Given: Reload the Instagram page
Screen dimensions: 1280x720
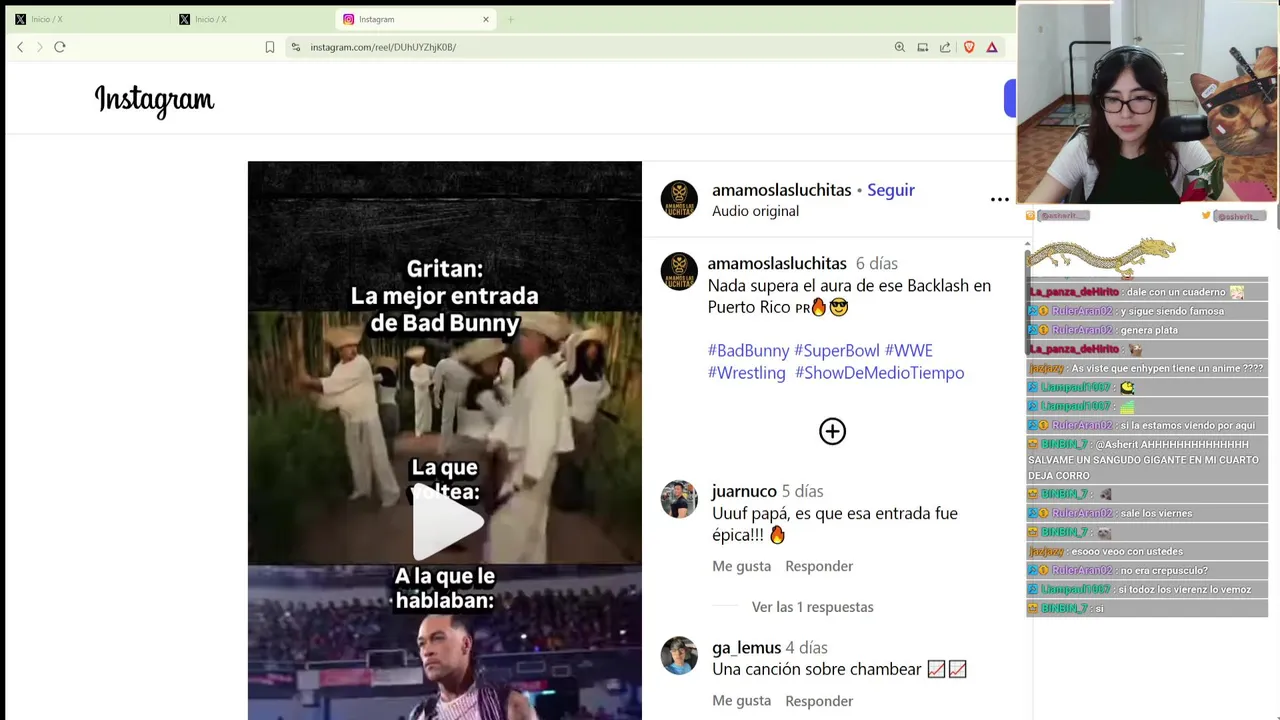Looking at the screenshot, I should [60, 47].
